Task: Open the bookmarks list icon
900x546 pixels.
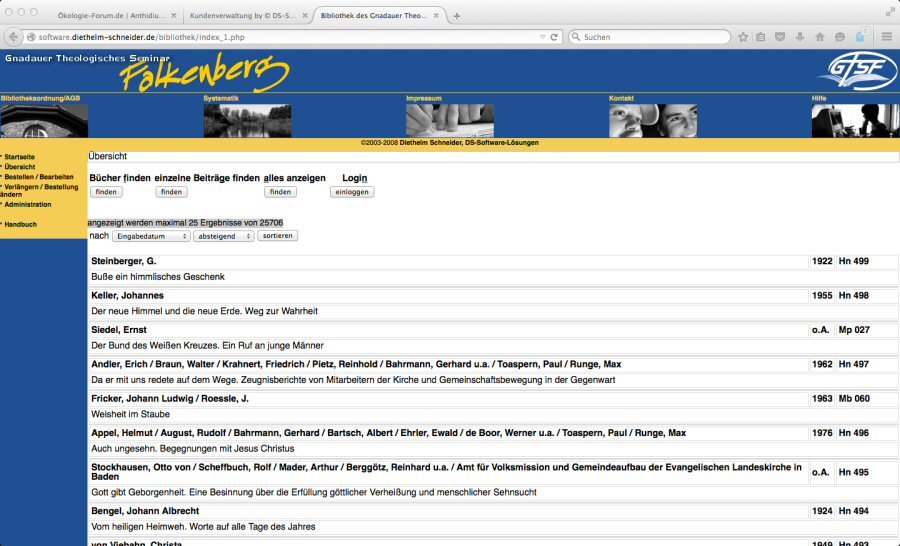Action: (761, 37)
